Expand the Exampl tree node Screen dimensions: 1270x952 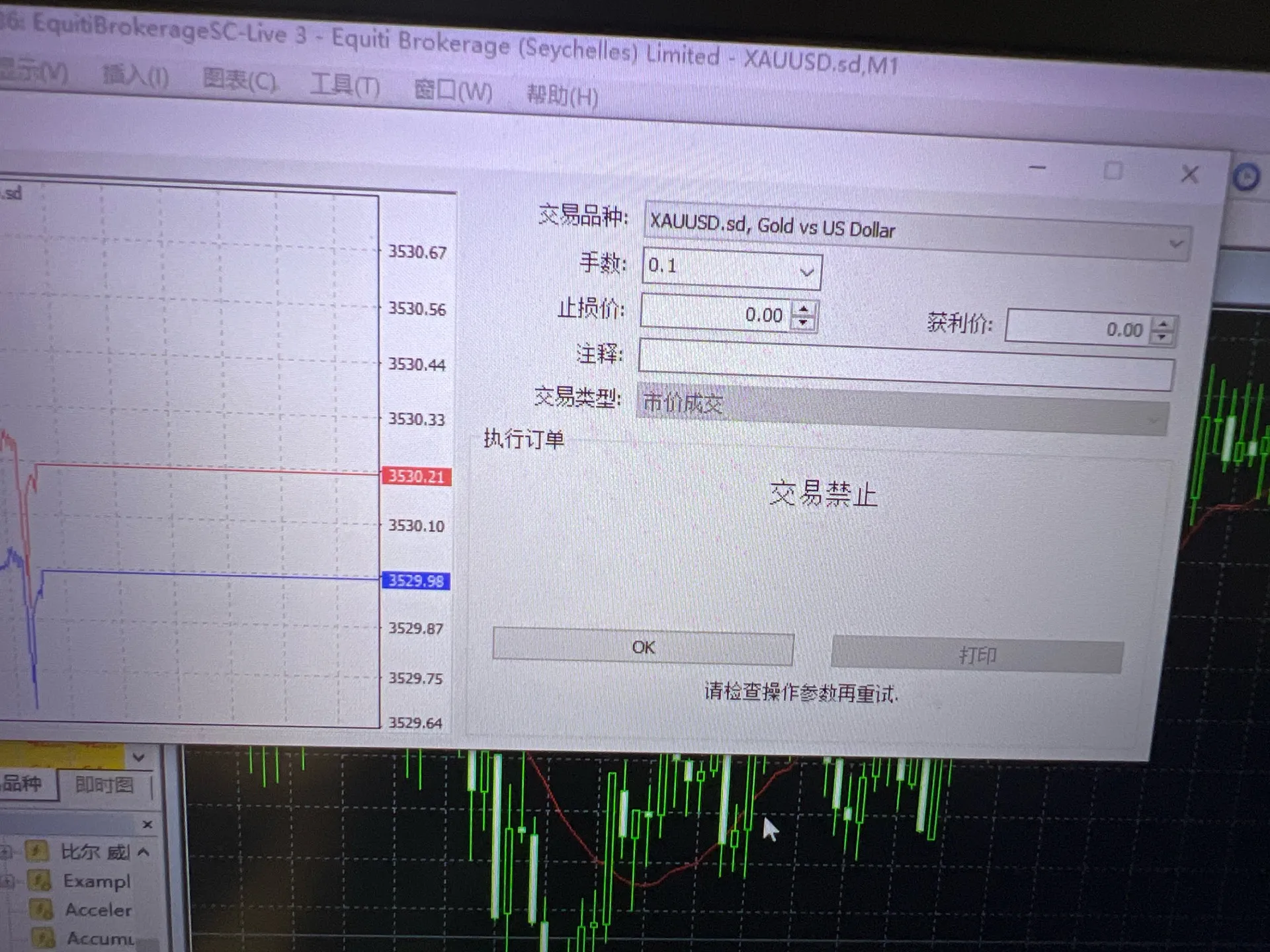pos(8,881)
